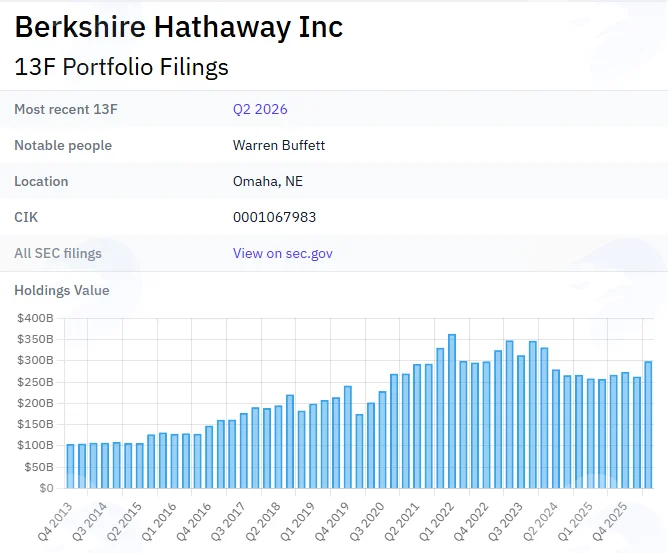The width and height of the screenshot is (668, 553).
Task: Click the Holdings Value chart title
Action: (62, 291)
